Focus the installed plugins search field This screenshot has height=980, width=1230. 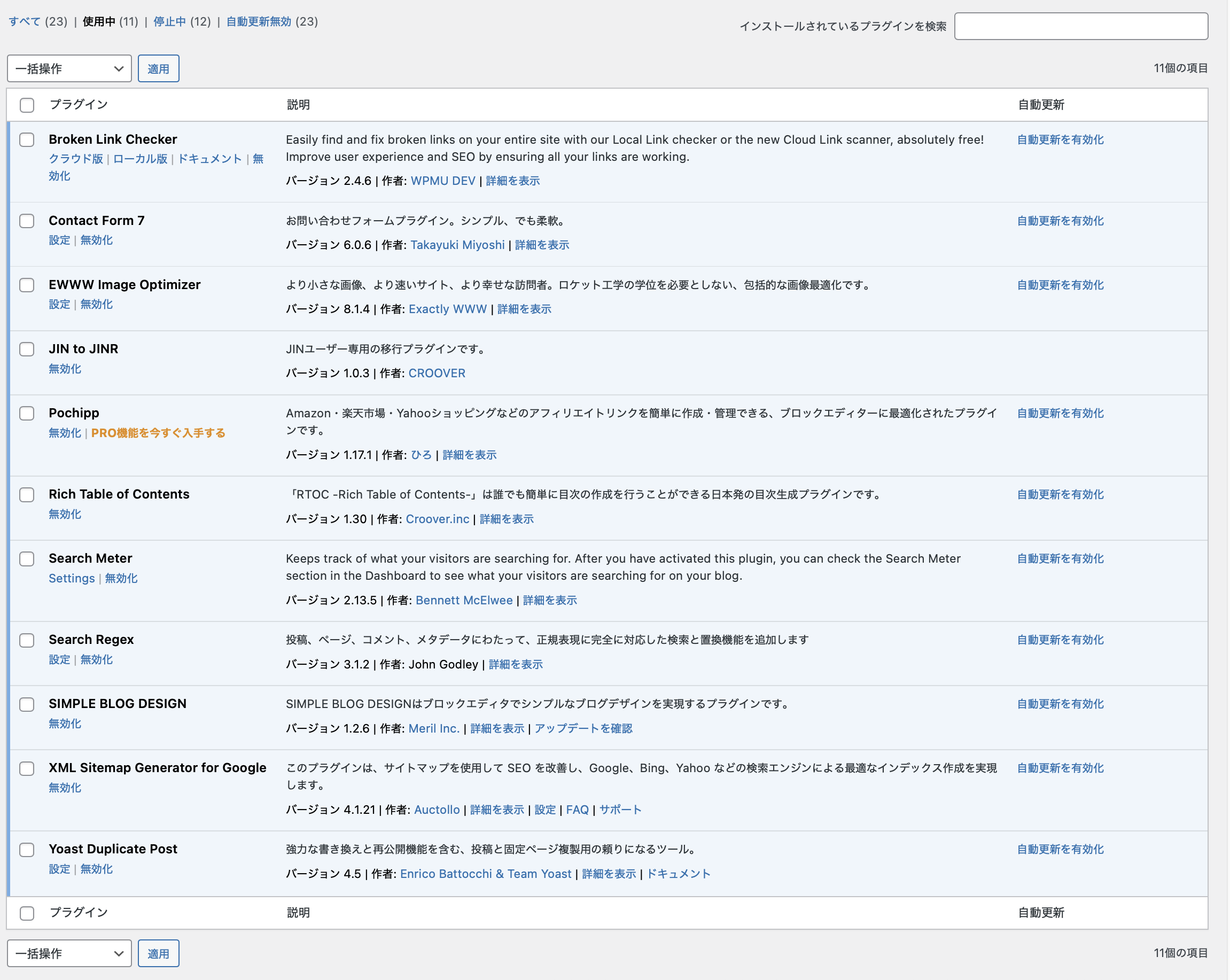coord(1081,26)
